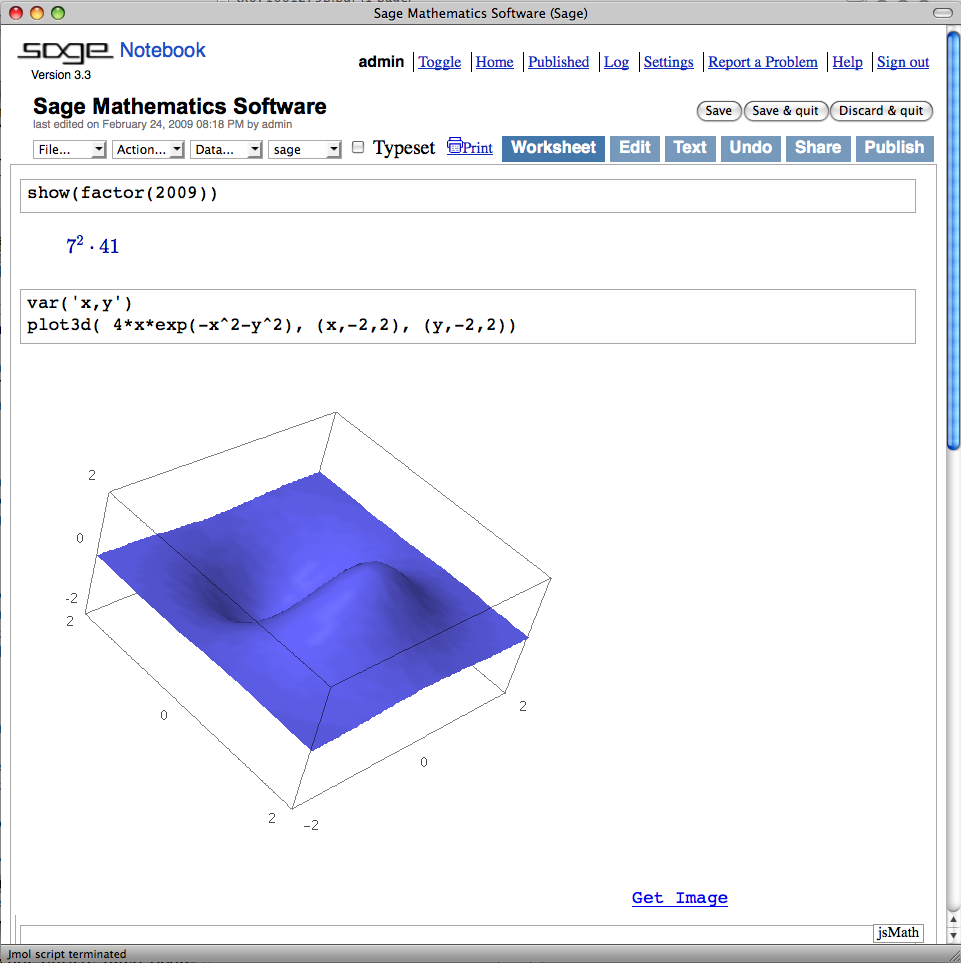Switch to the Edit tab
This screenshot has height=963, width=961.
(x=634, y=149)
